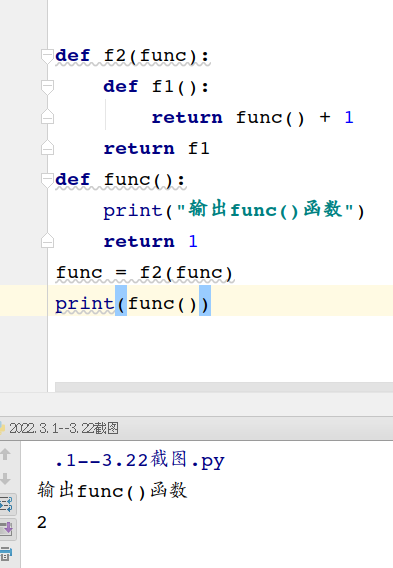This screenshot has height=568, width=393.
Task: Collapse the def func() fold marker
Action: click(47, 180)
